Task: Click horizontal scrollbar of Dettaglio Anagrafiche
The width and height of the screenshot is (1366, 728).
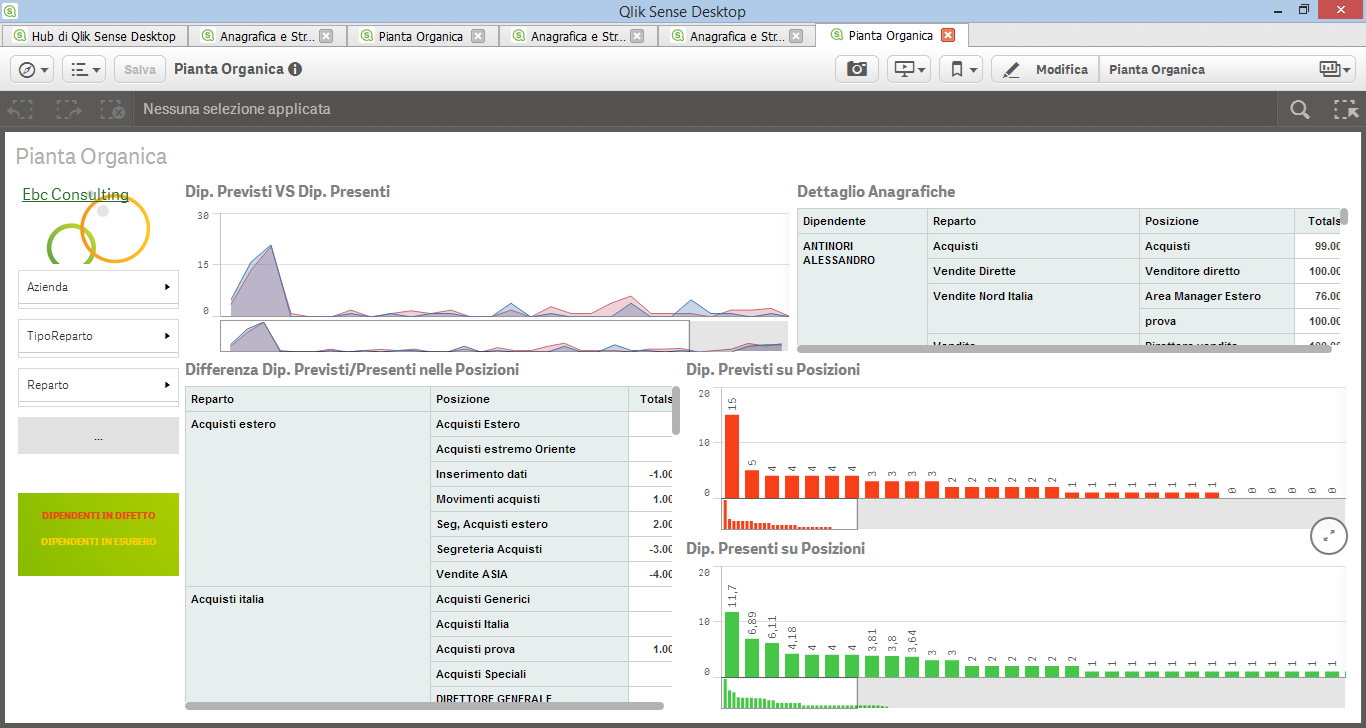Action: (1064, 349)
